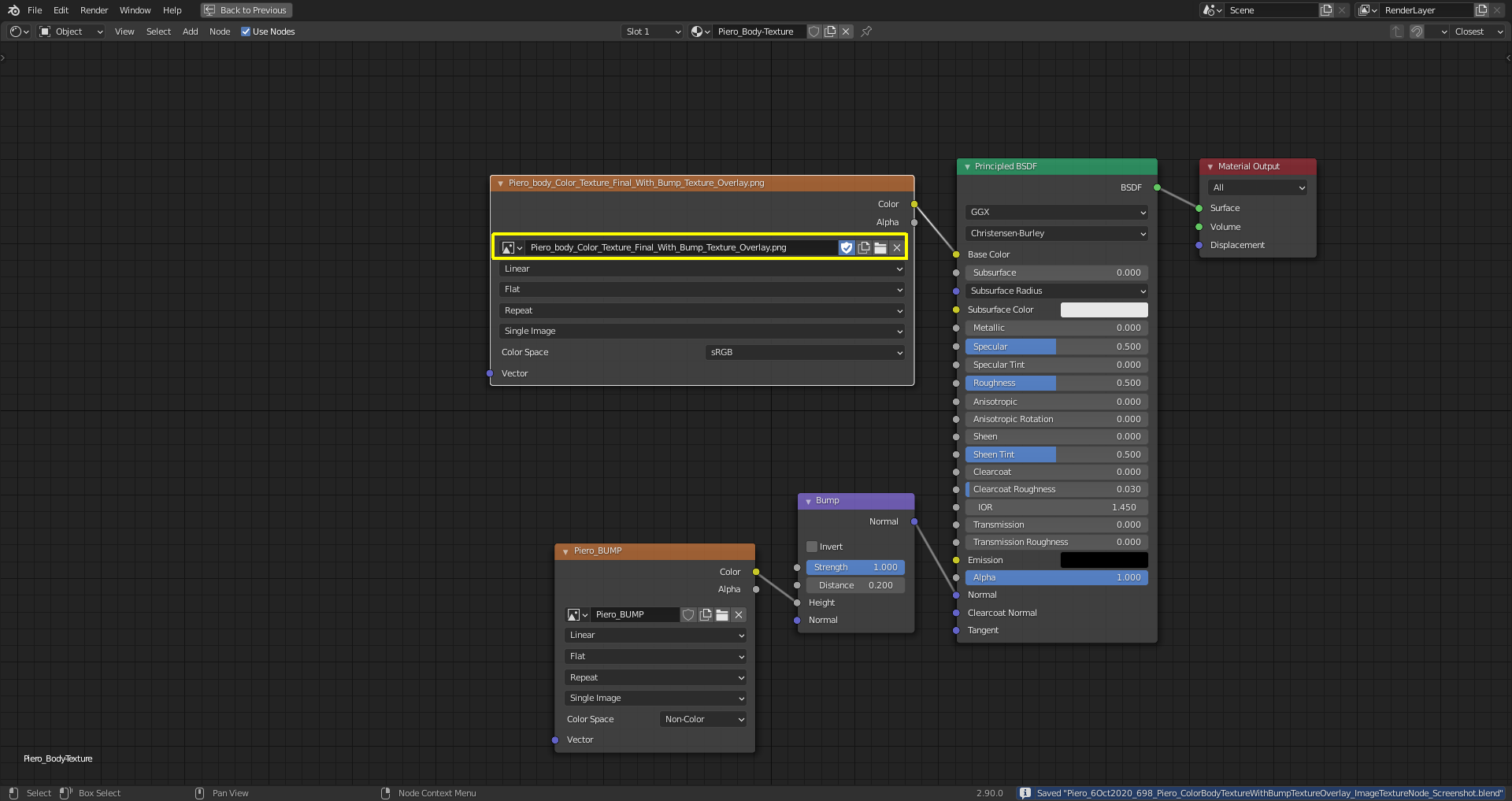Browse images in the color texture node
This screenshot has width=1512, height=801.
point(512,247)
